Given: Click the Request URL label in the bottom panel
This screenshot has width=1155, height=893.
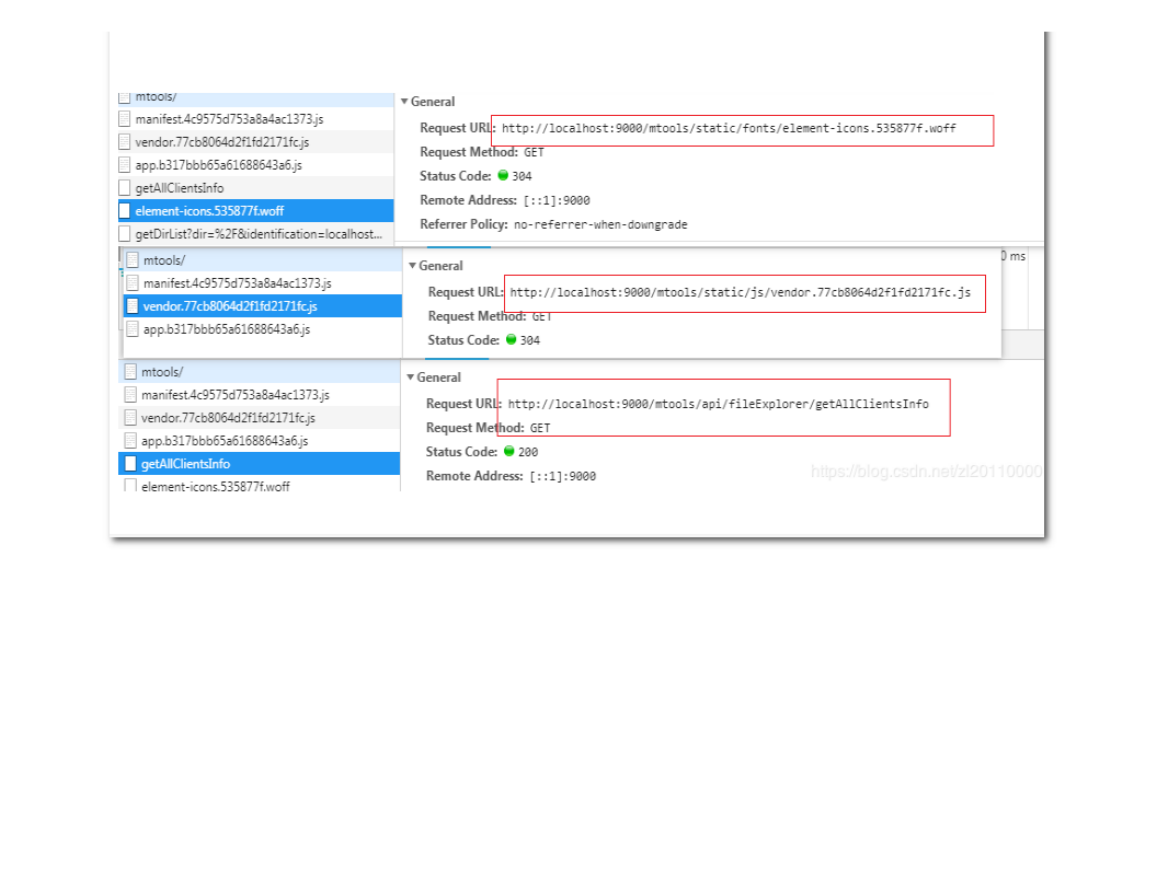Looking at the screenshot, I should pos(463,403).
